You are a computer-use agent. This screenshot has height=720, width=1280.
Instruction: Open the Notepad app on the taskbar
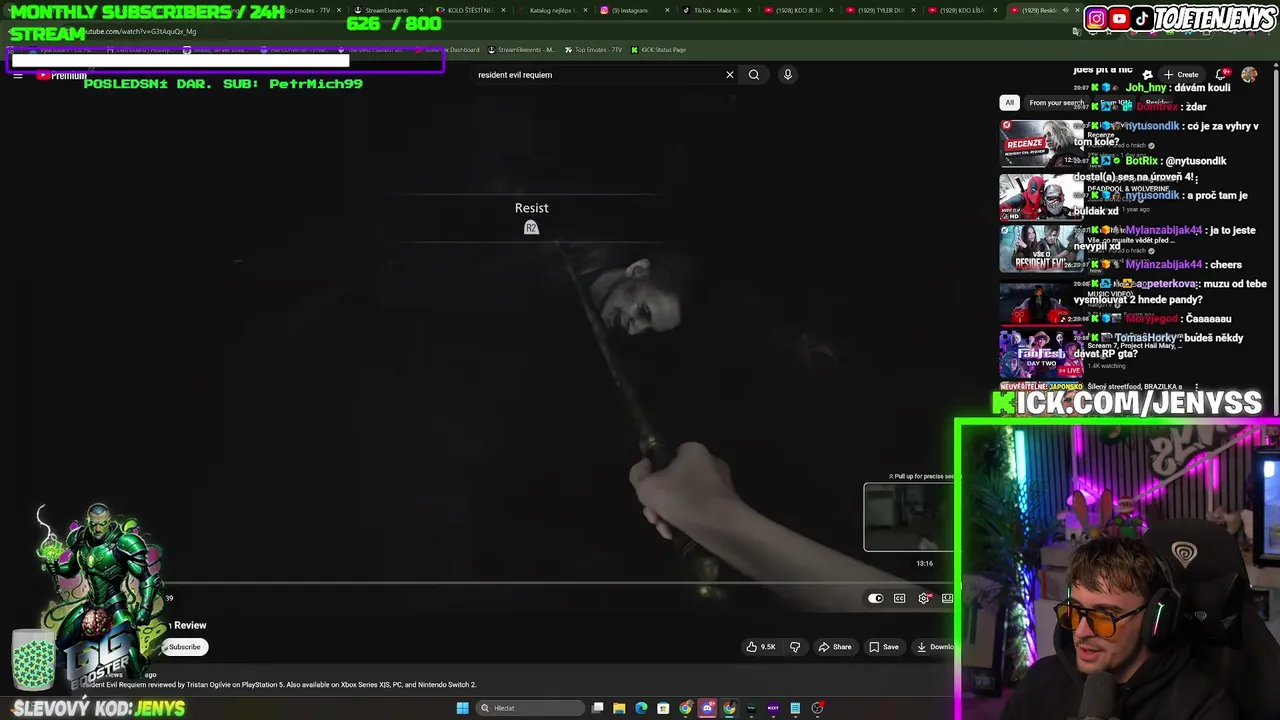click(795, 708)
